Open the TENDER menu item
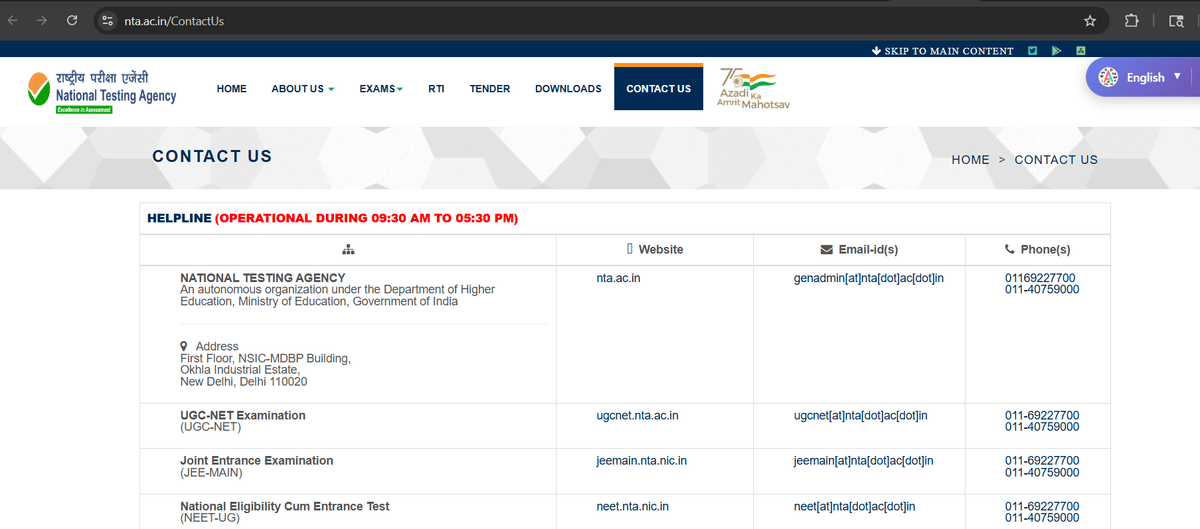1200x529 pixels. (490, 89)
